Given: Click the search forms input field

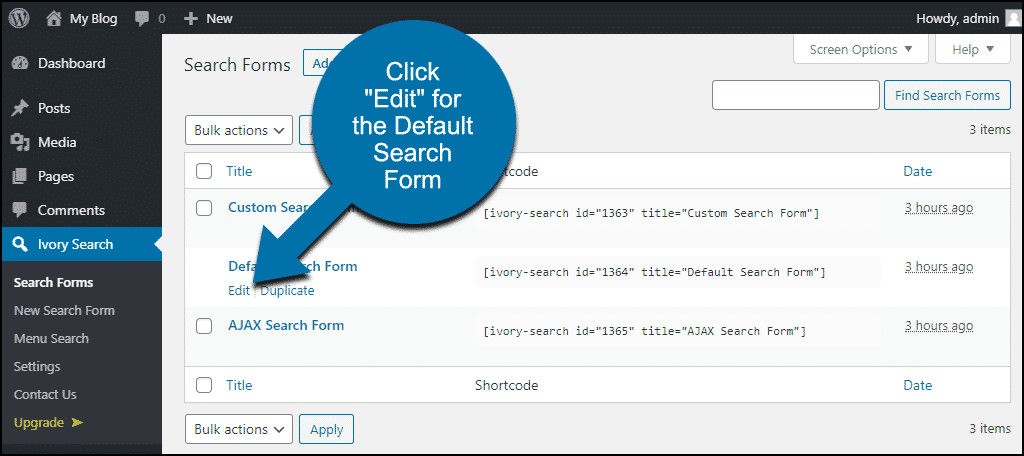Looking at the screenshot, I should pyautogui.click(x=795, y=95).
